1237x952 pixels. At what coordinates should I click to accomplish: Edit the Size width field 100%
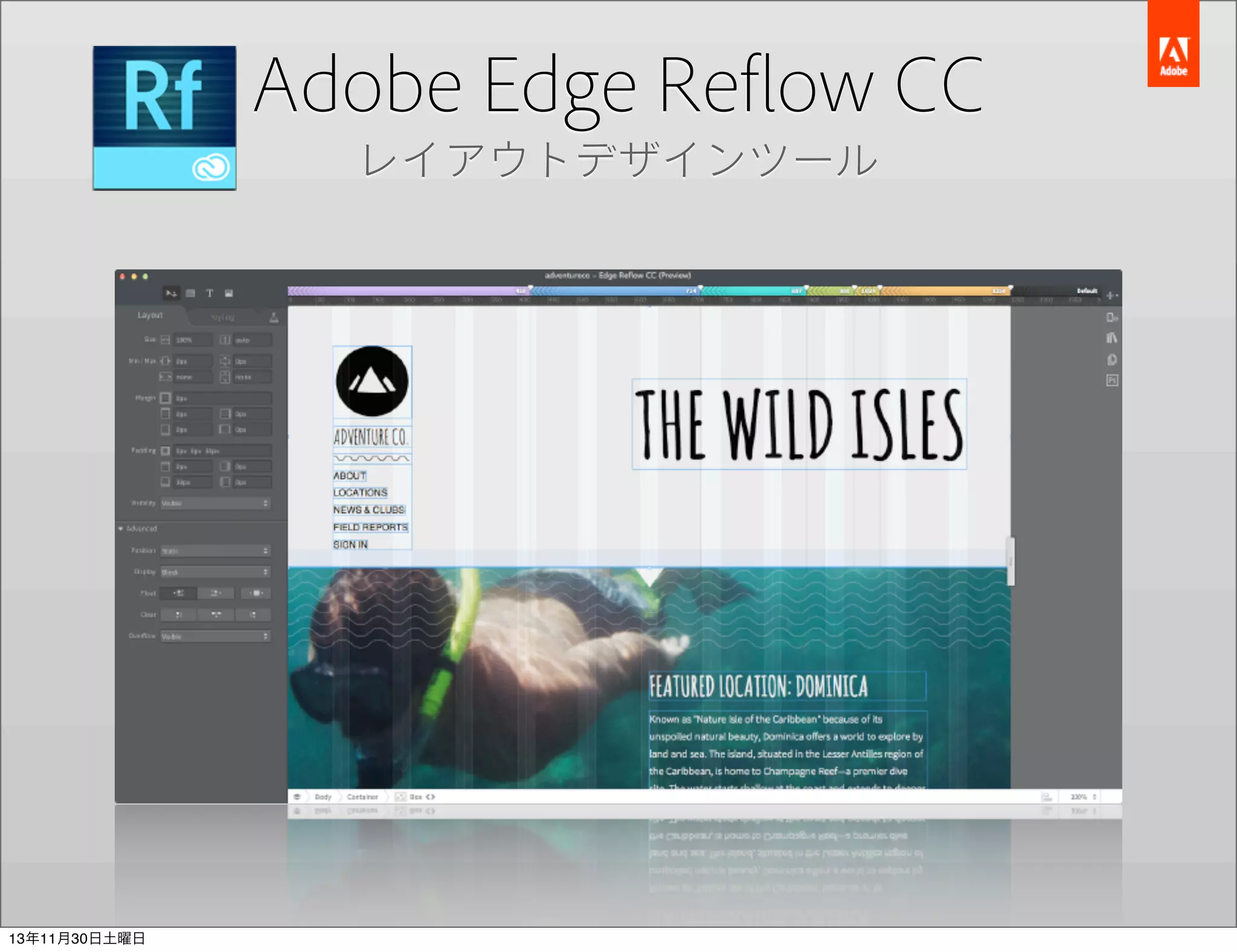tap(193, 340)
